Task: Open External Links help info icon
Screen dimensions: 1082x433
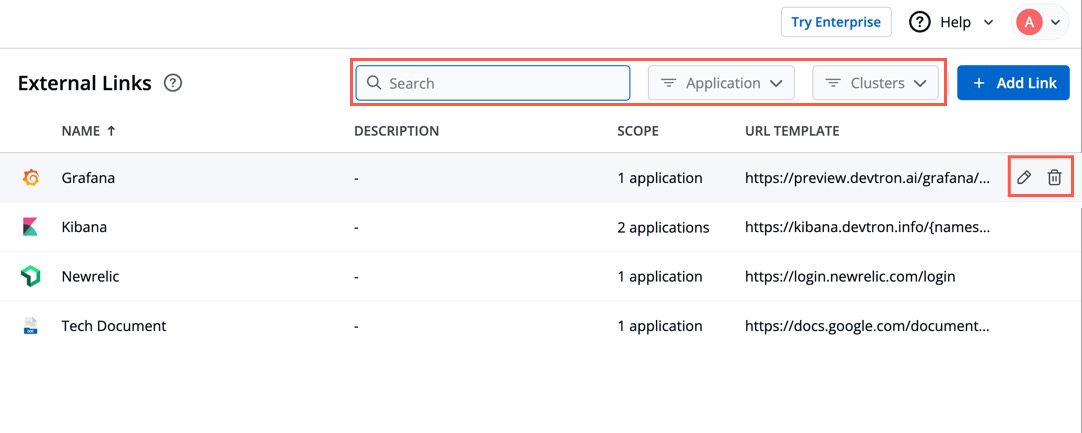Action: click(173, 83)
